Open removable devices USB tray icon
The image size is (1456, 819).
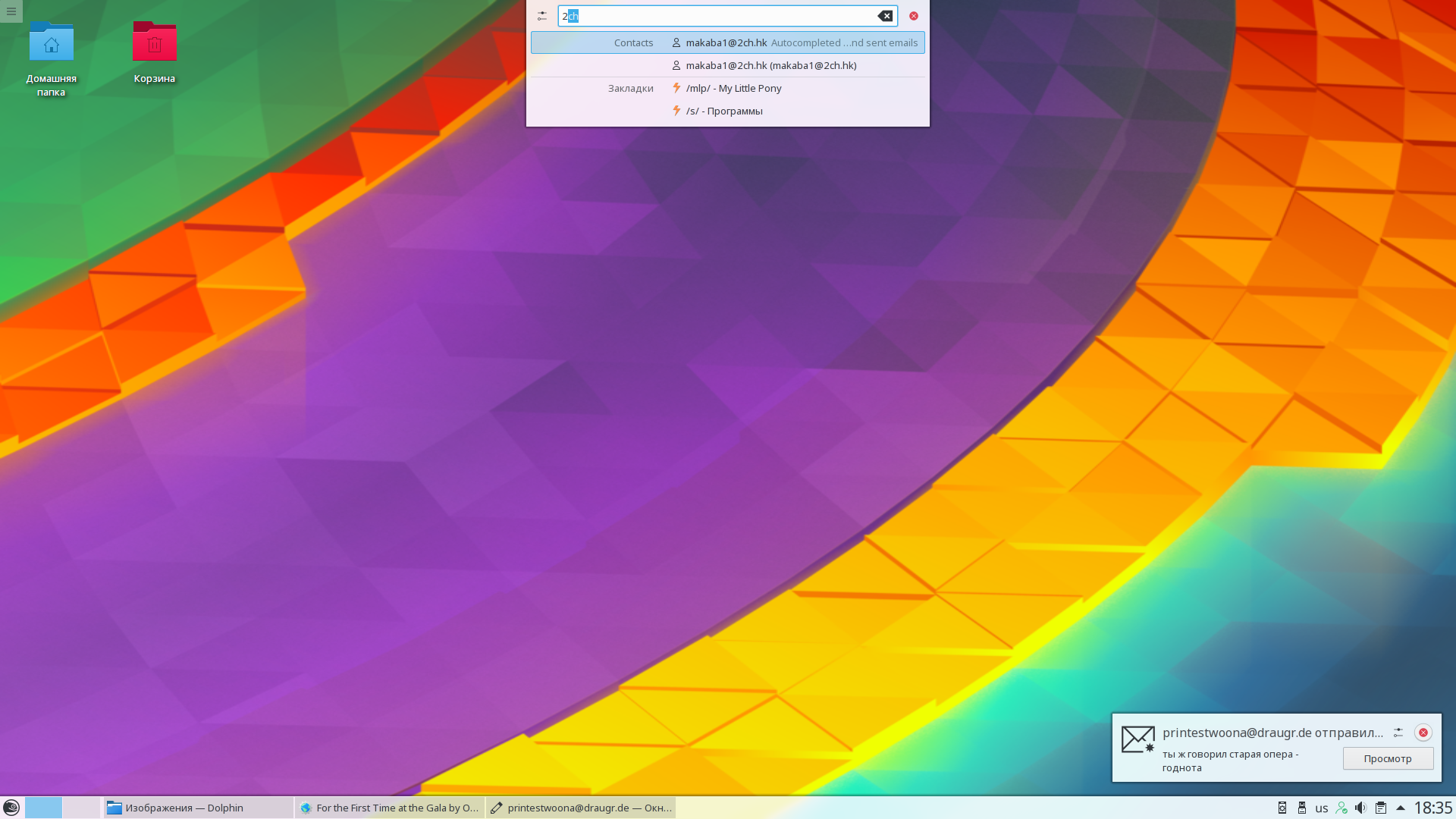(1302, 808)
